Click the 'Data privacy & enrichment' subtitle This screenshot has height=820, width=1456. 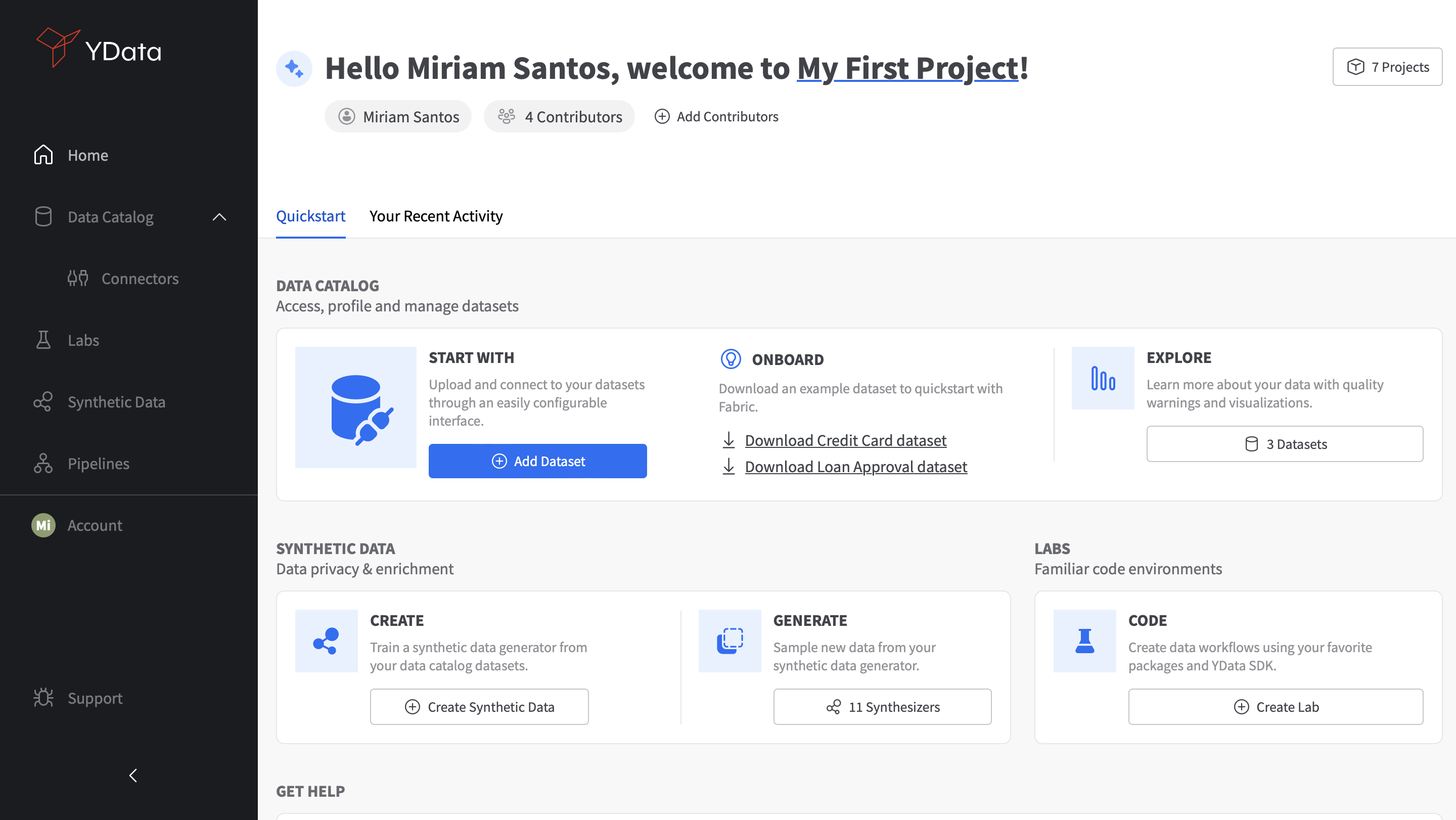tap(365, 569)
